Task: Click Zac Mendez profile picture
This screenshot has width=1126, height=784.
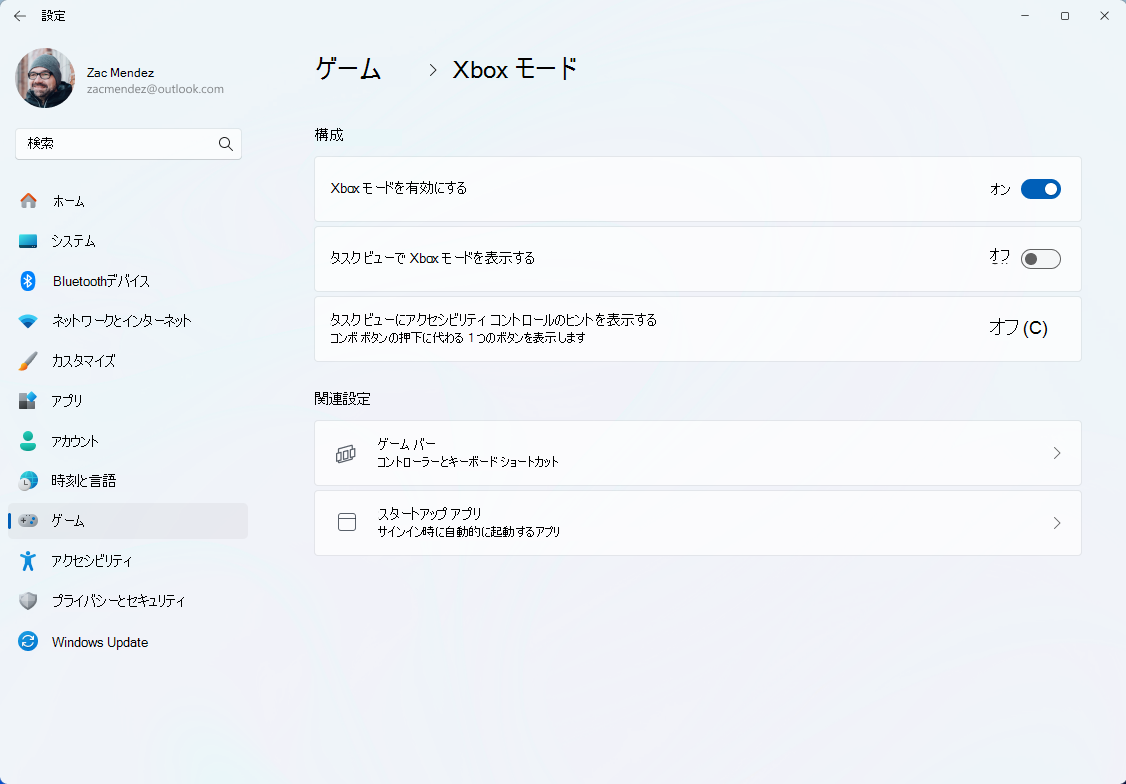Action: click(45, 78)
